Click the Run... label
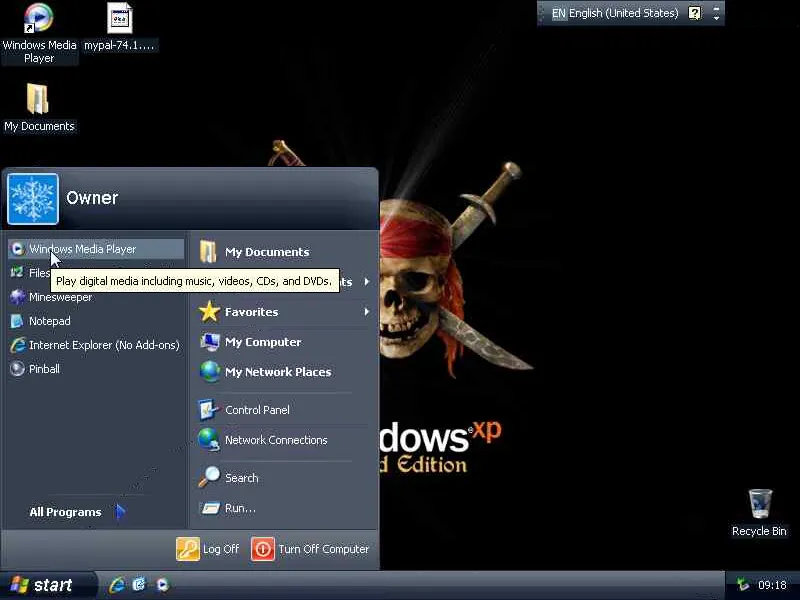Screen dimensions: 800x600 [240, 508]
